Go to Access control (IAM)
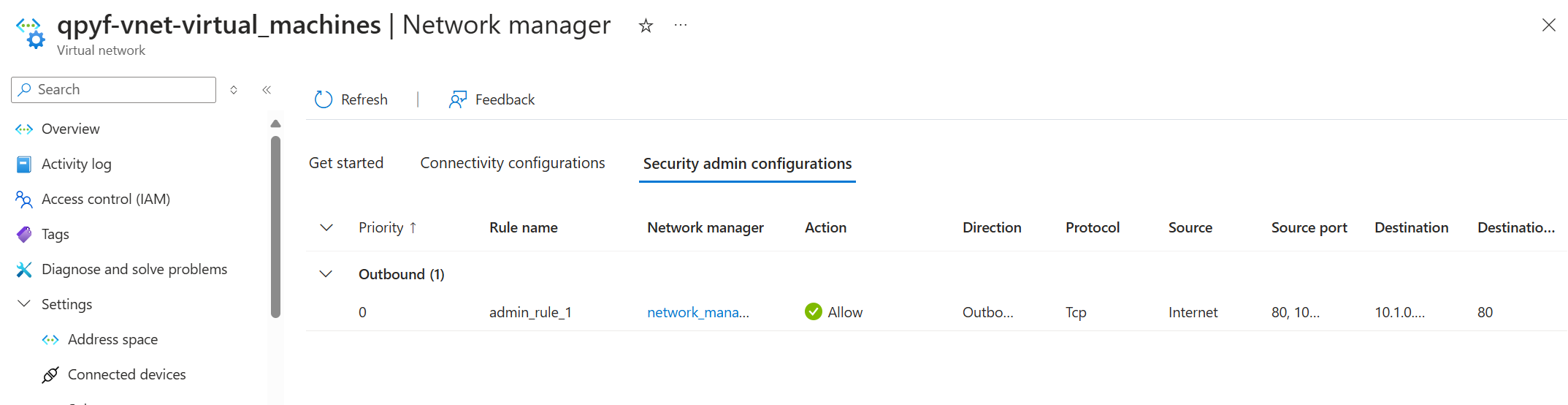This screenshot has width=1568, height=405. click(105, 199)
